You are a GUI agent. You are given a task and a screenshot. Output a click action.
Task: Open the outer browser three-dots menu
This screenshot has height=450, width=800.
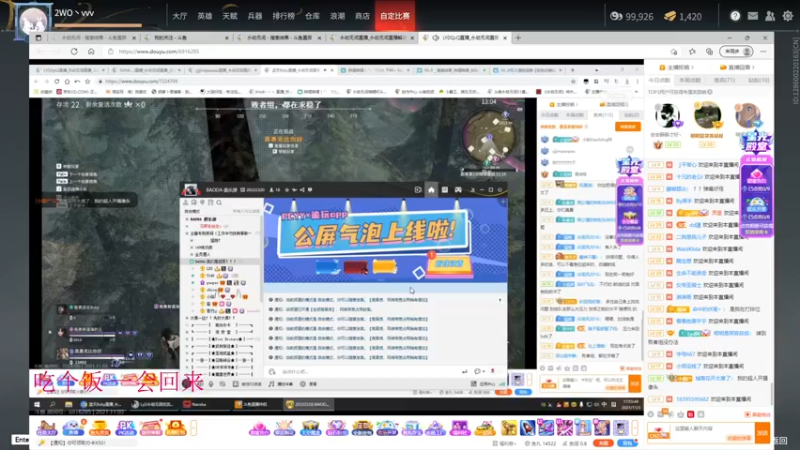point(763,52)
